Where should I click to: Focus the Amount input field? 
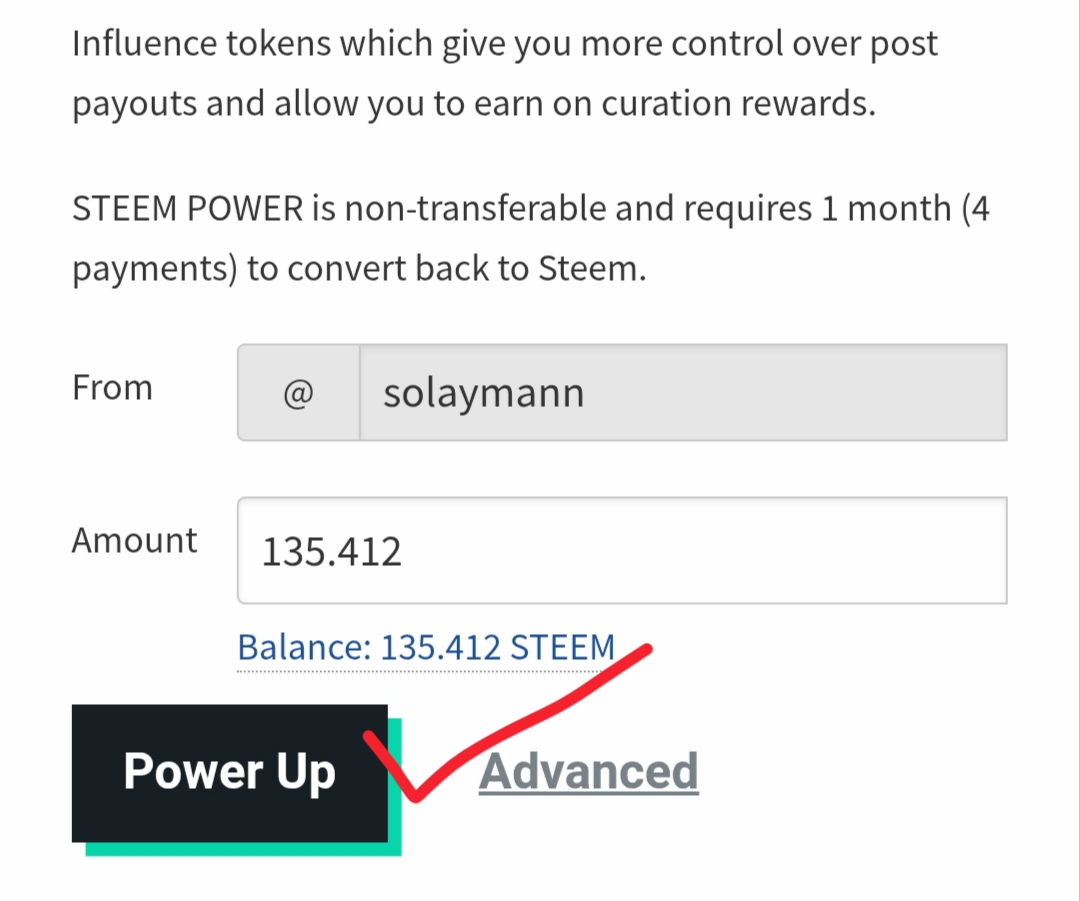point(622,550)
